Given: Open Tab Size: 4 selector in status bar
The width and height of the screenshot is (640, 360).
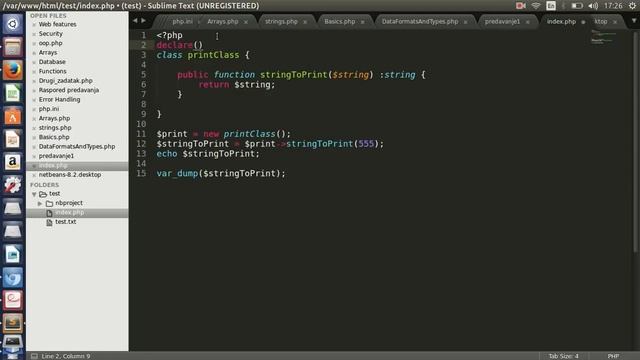Looking at the screenshot, I should (563, 356).
